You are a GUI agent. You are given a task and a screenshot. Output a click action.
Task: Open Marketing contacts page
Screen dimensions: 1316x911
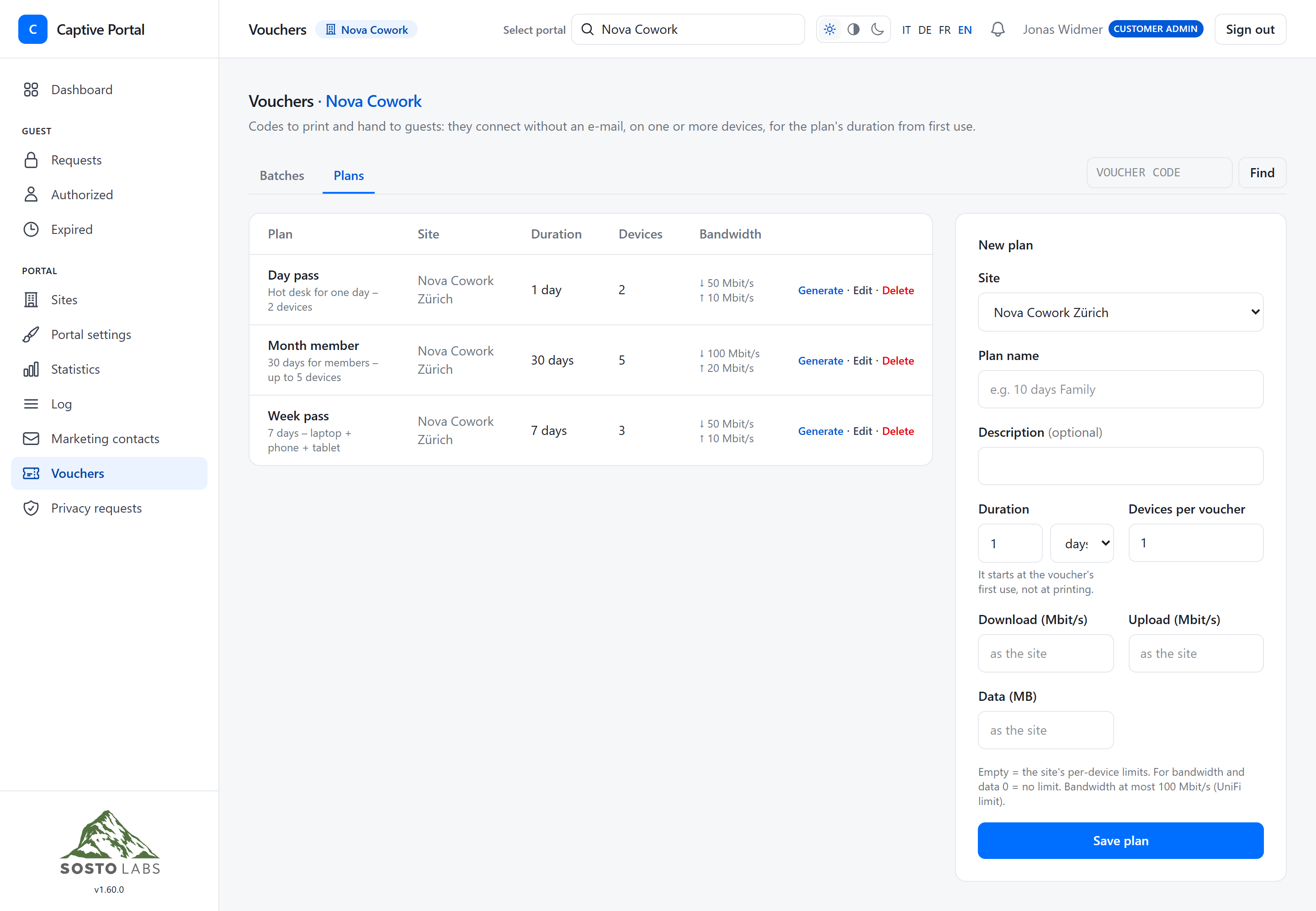point(109,439)
